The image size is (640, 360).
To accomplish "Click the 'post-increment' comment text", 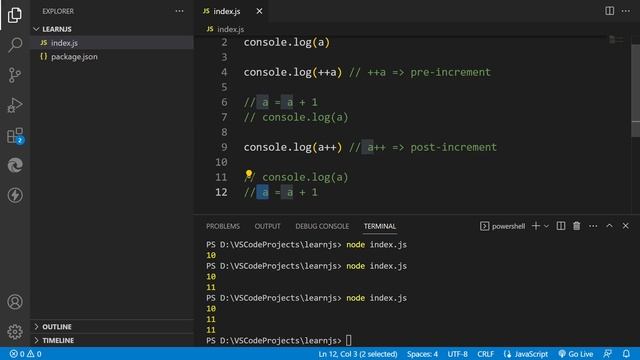I will click(x=453, y=147).
